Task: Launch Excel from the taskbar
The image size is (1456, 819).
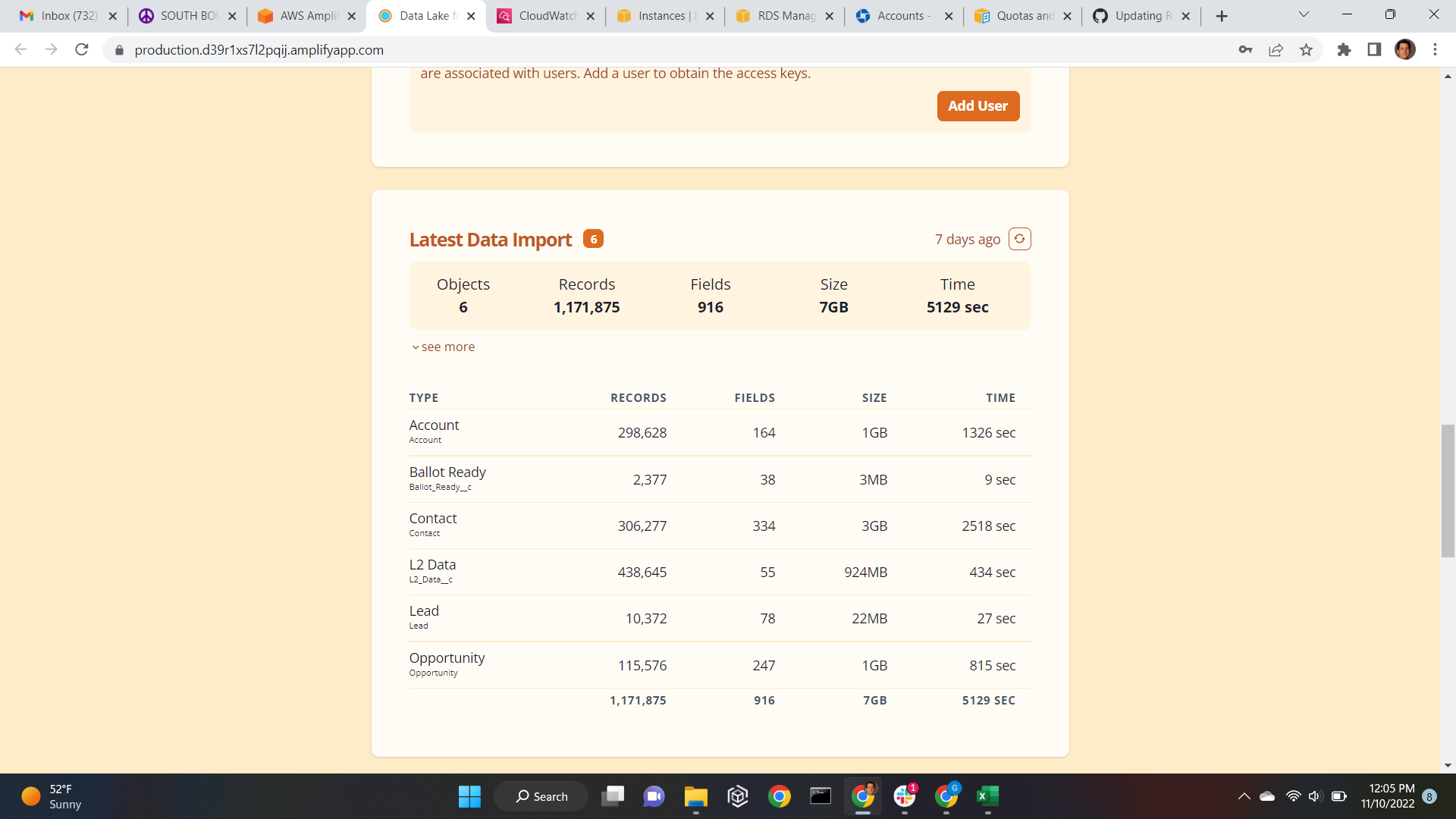Action: click(987, 796)
